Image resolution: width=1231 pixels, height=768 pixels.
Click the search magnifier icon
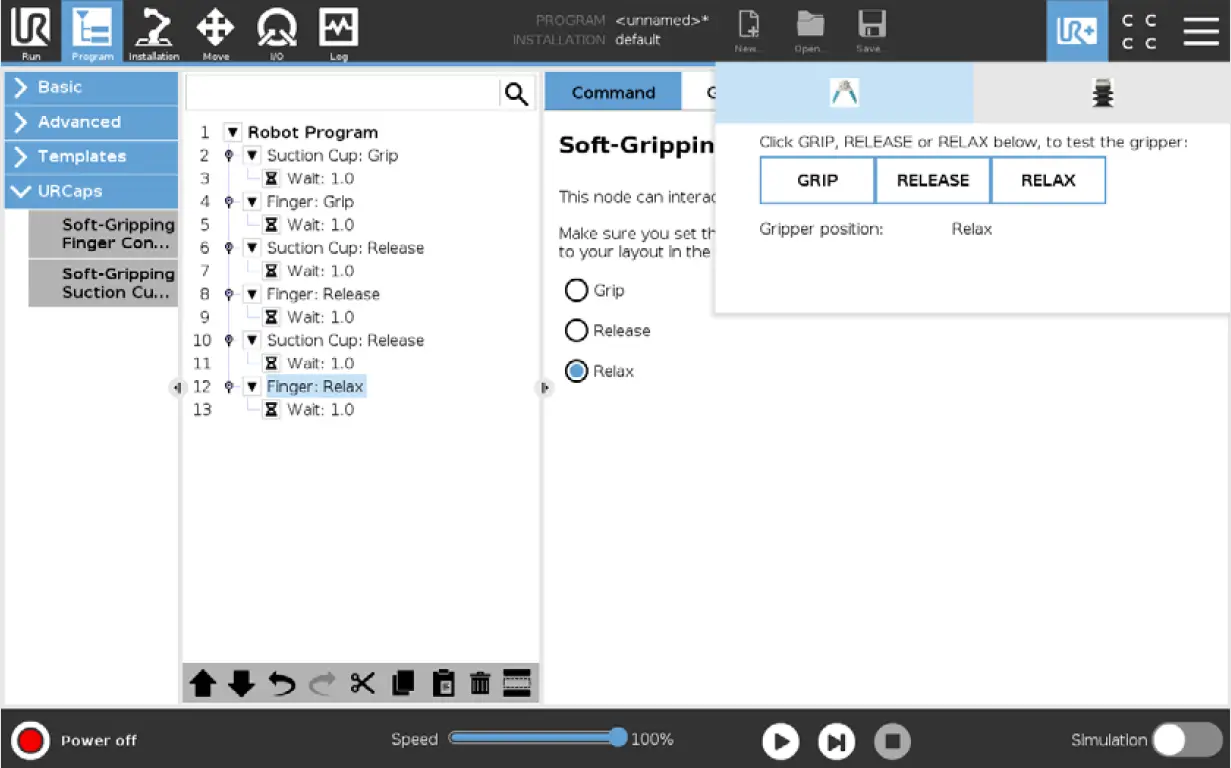click(516, 93)
